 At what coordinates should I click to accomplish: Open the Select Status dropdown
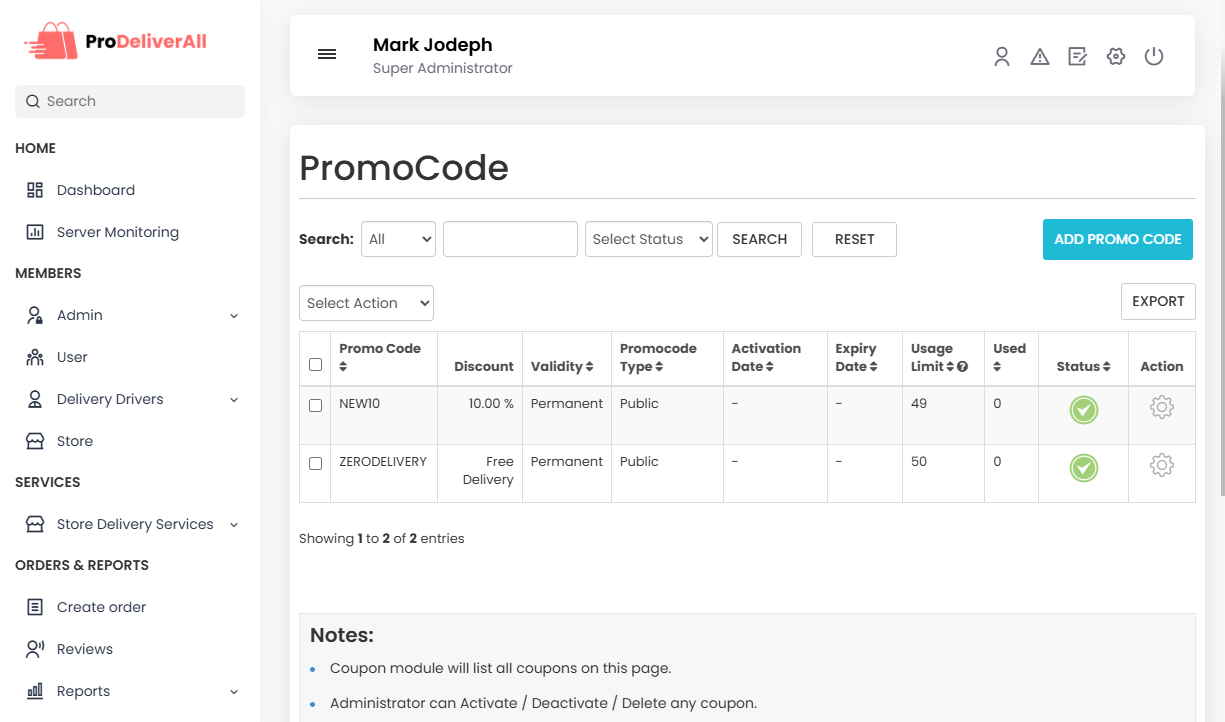coord(648,239)
